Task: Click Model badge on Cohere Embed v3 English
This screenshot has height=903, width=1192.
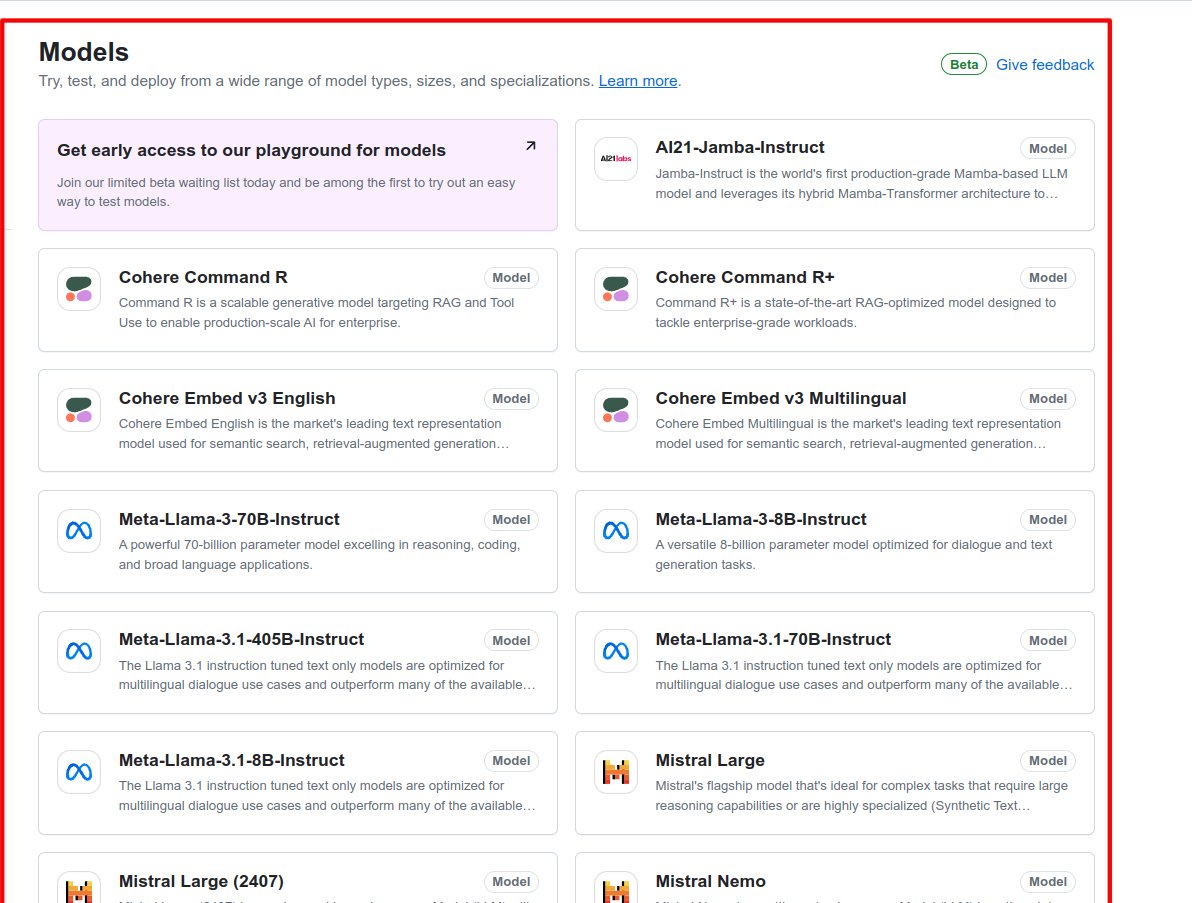Action: click(511, 399)
